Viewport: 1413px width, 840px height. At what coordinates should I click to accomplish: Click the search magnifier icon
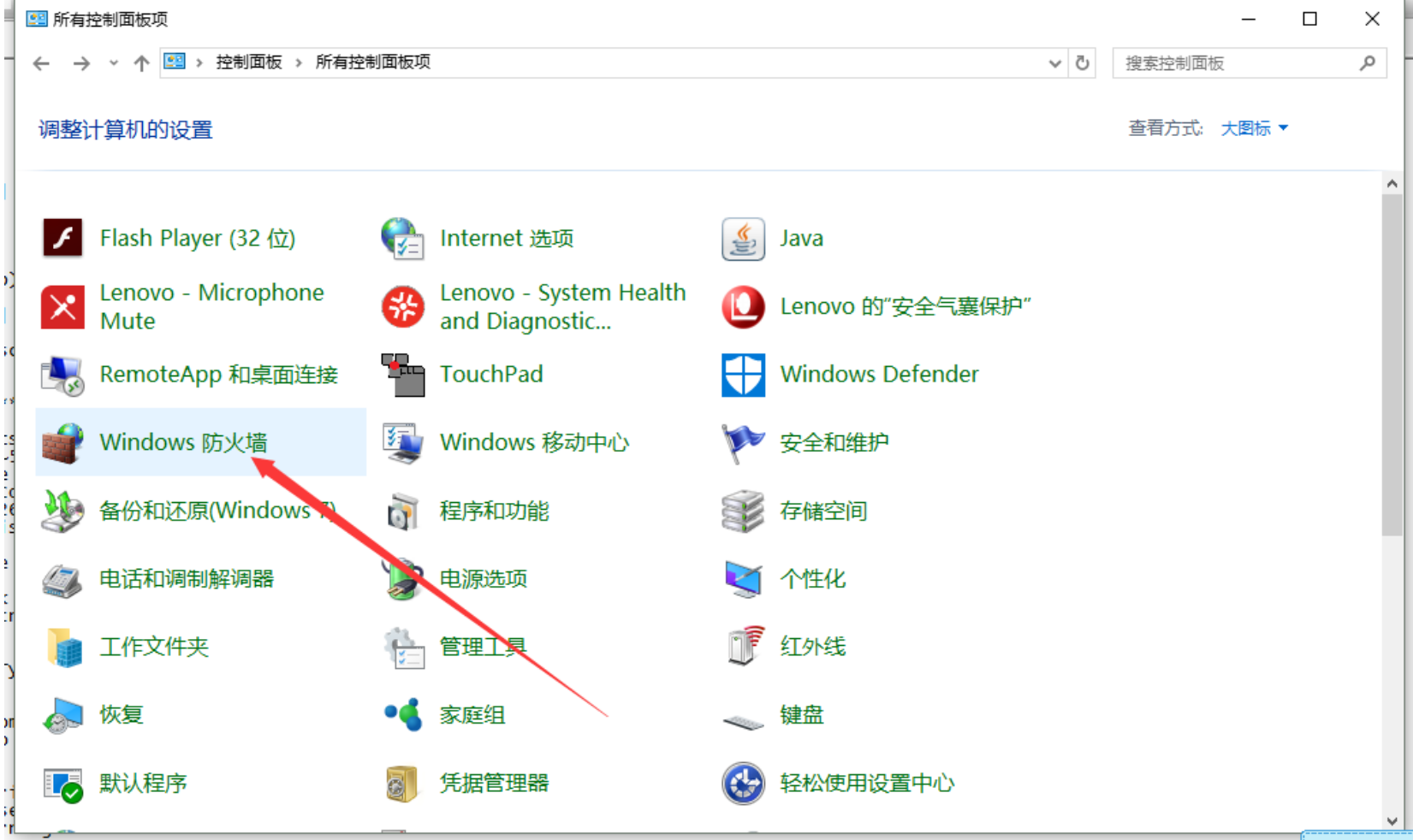[x=1368, y=62]
